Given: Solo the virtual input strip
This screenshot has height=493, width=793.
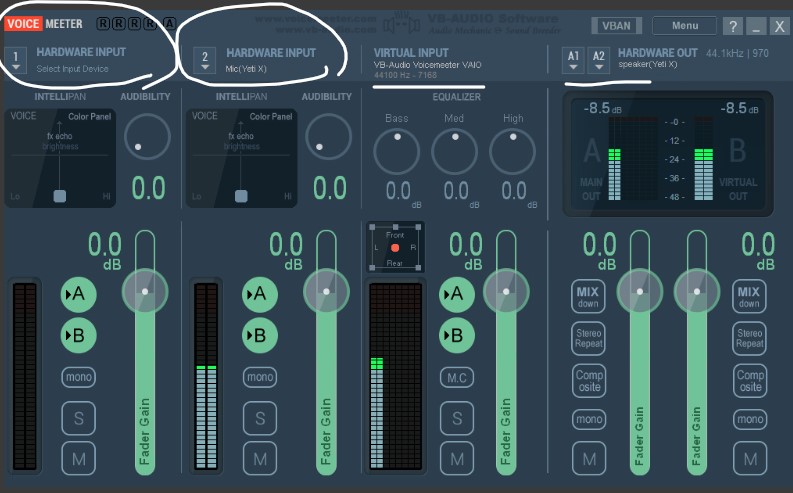Looking at the screenshot, I should tap(457, 418).
